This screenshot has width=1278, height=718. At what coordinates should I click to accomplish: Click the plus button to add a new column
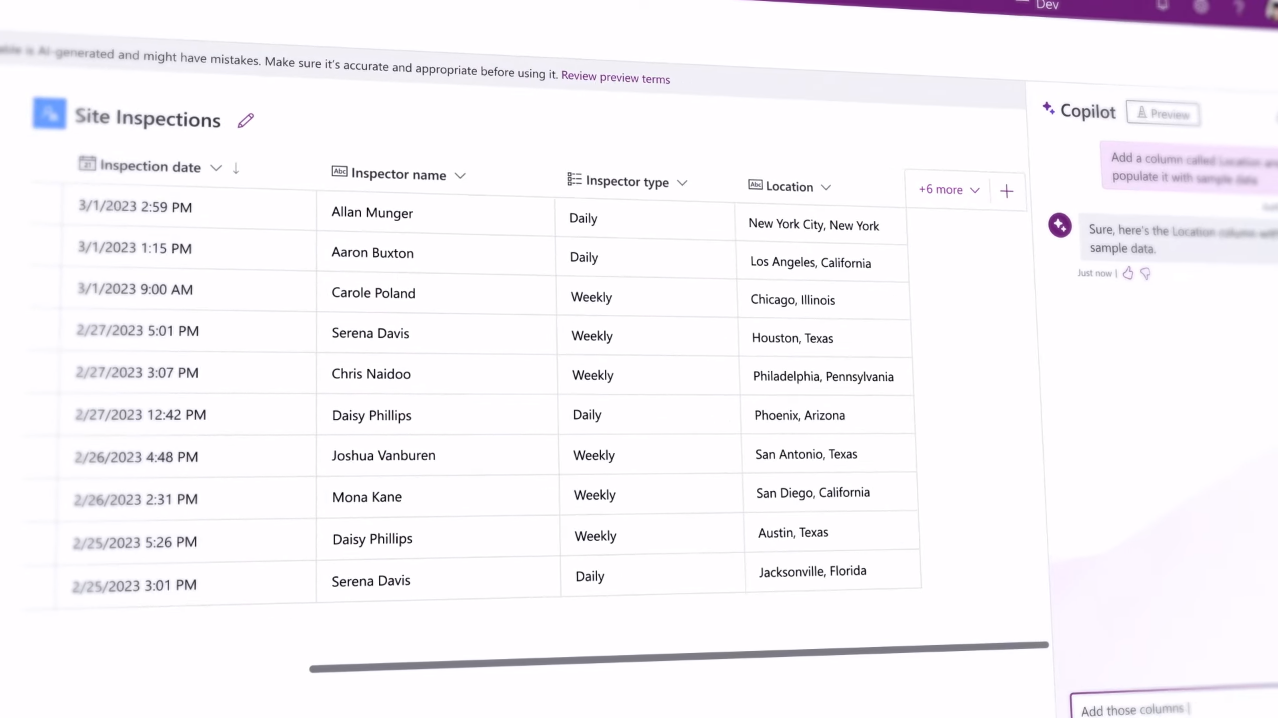click(x=1006, y=191)
